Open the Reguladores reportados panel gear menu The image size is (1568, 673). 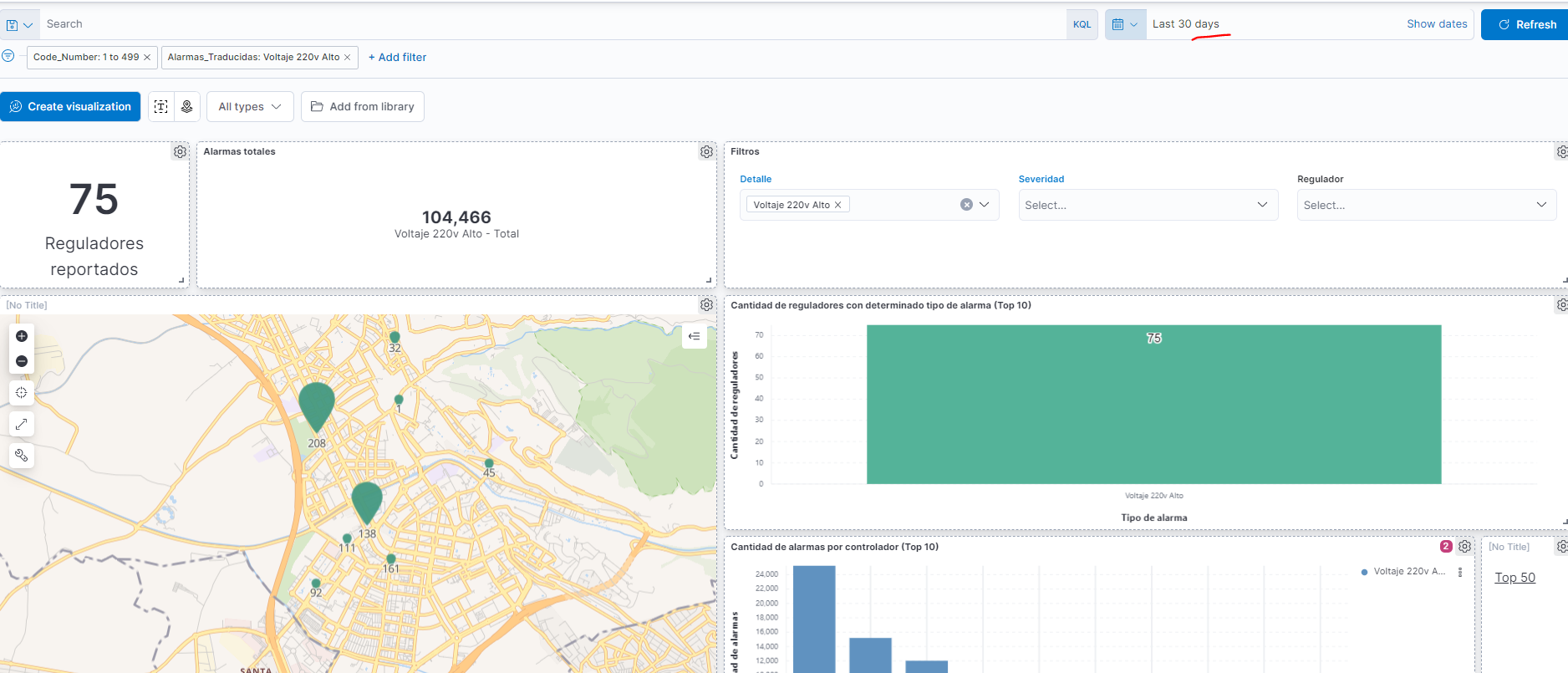[180, 152]
